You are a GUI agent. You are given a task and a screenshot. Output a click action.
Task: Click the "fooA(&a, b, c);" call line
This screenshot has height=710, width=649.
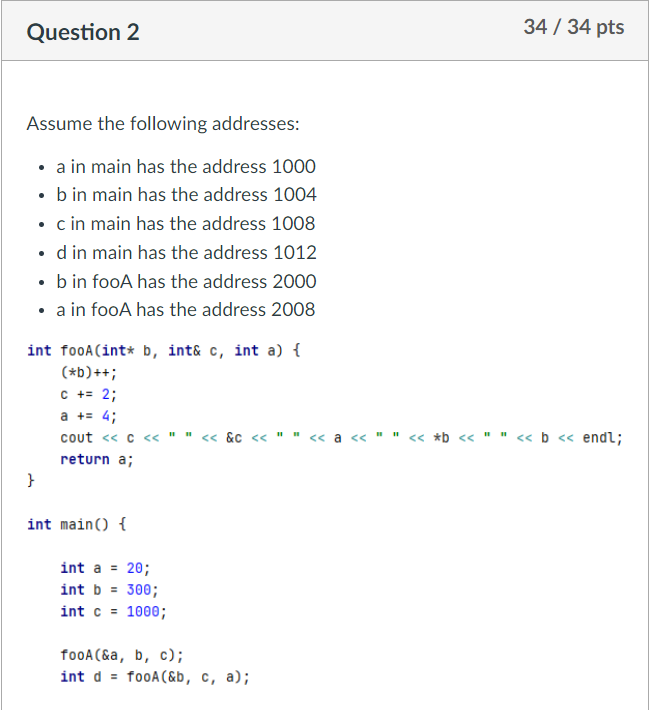(122, 655)
